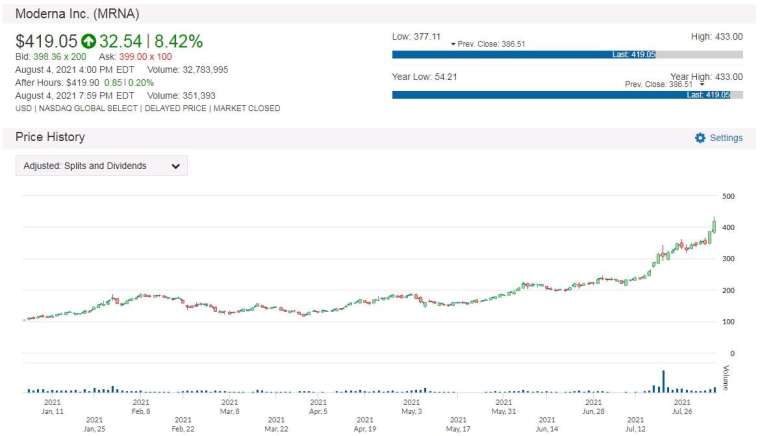
Task: Click the latest green candlestick near 400
Action: click(714, 226)
